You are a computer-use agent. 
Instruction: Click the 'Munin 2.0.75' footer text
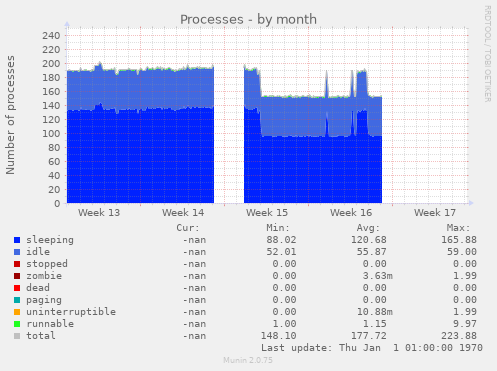click(248, 360)
